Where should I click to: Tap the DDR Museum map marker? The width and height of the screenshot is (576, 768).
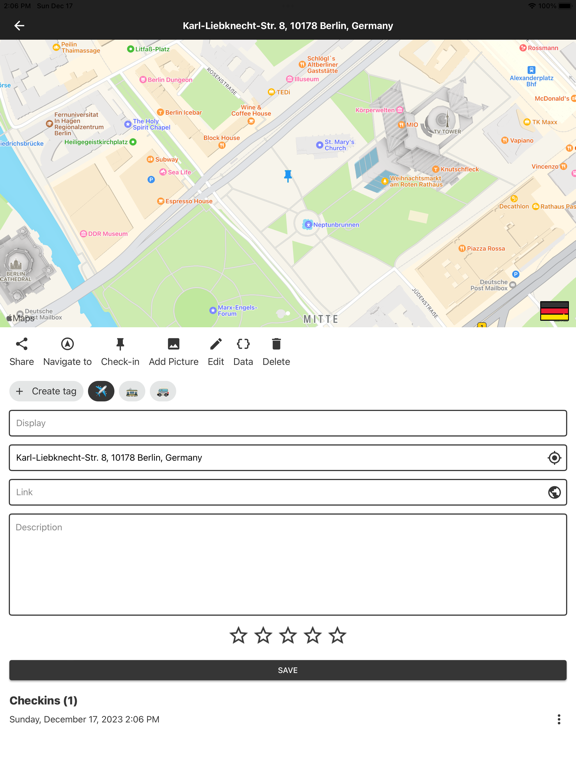coord(83,234)
